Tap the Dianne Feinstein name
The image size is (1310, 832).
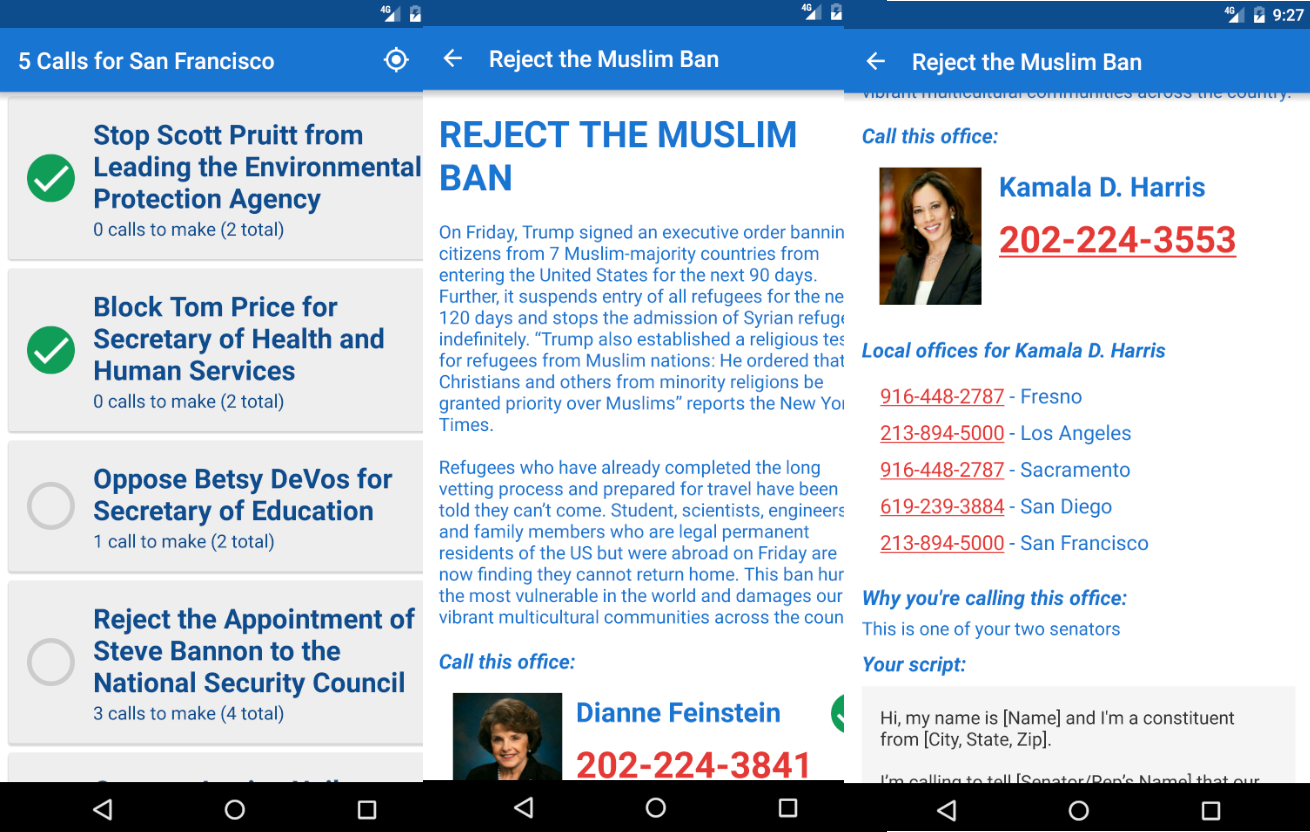(x=678, y=713)
